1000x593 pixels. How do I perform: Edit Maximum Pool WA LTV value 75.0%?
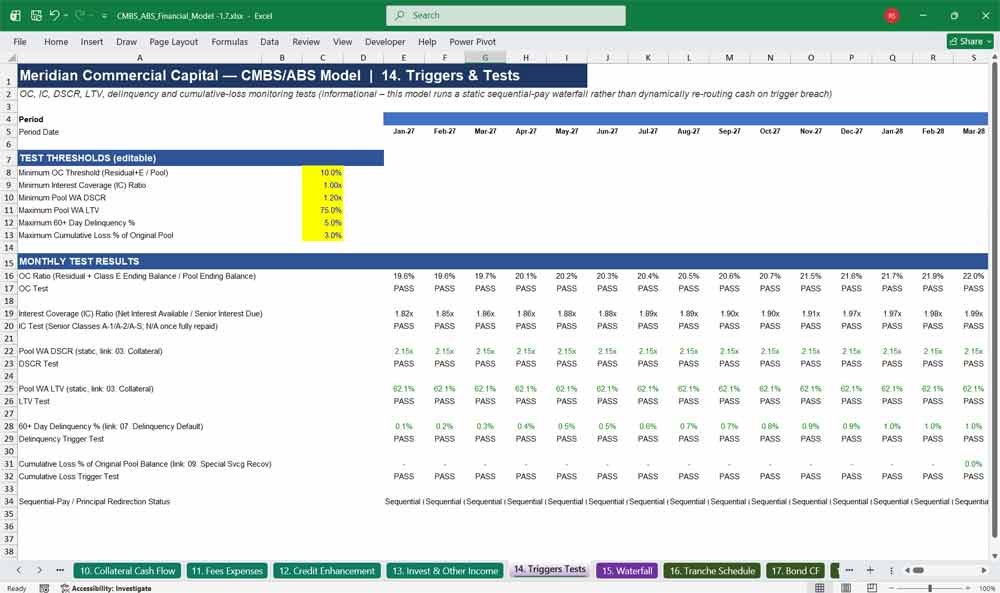pyautogui.click(x=323, y=210)
